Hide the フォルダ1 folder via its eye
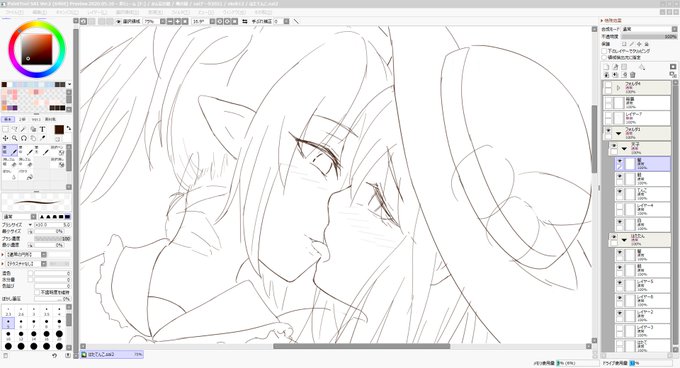This screenshot has width=680, height=368. pos(608,130)
